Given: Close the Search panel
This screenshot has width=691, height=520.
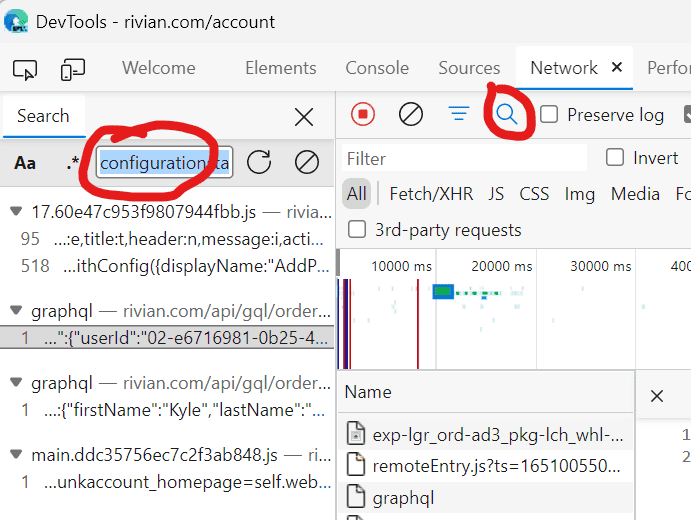Looking at the screenshot, I should coord(304,117).
